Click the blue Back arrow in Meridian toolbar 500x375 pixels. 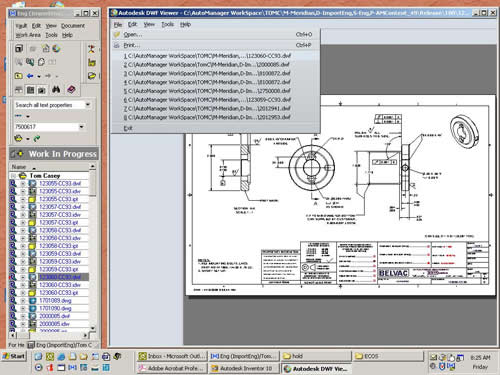click(x=30, y=76)
